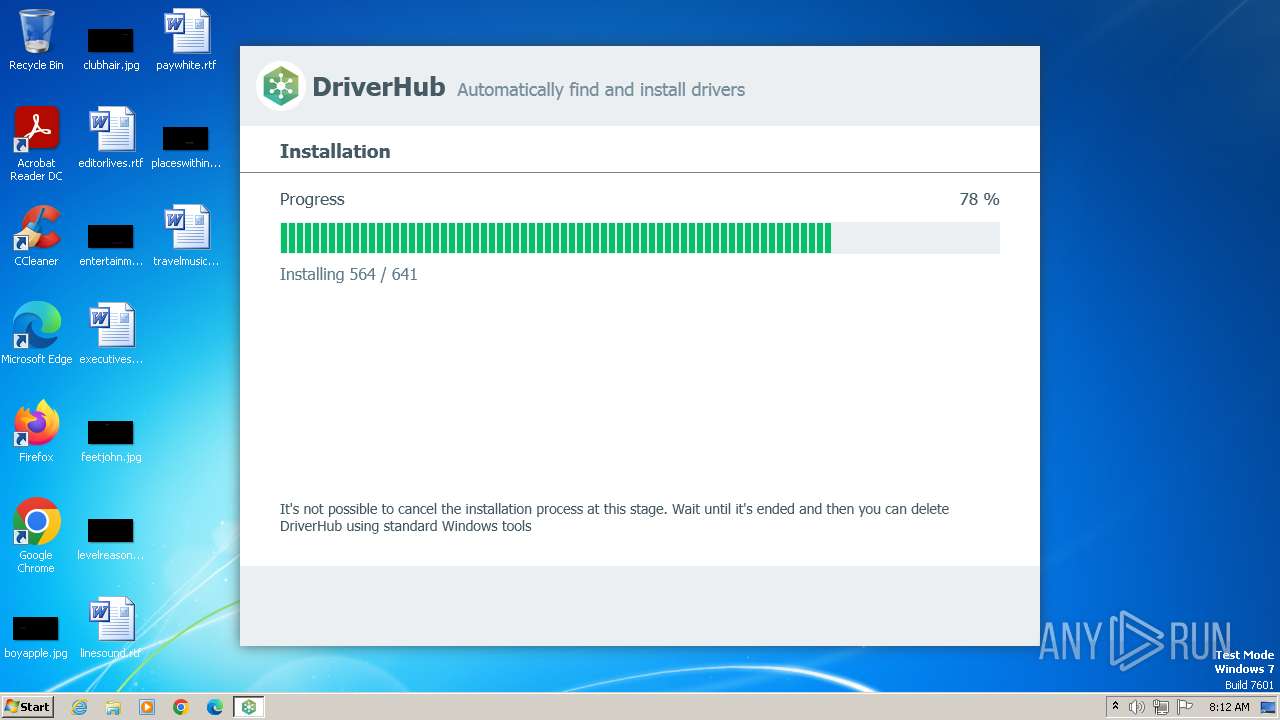
Task: Open Windows Explorer from the taskbar
Action: click(x=113, y=707)
